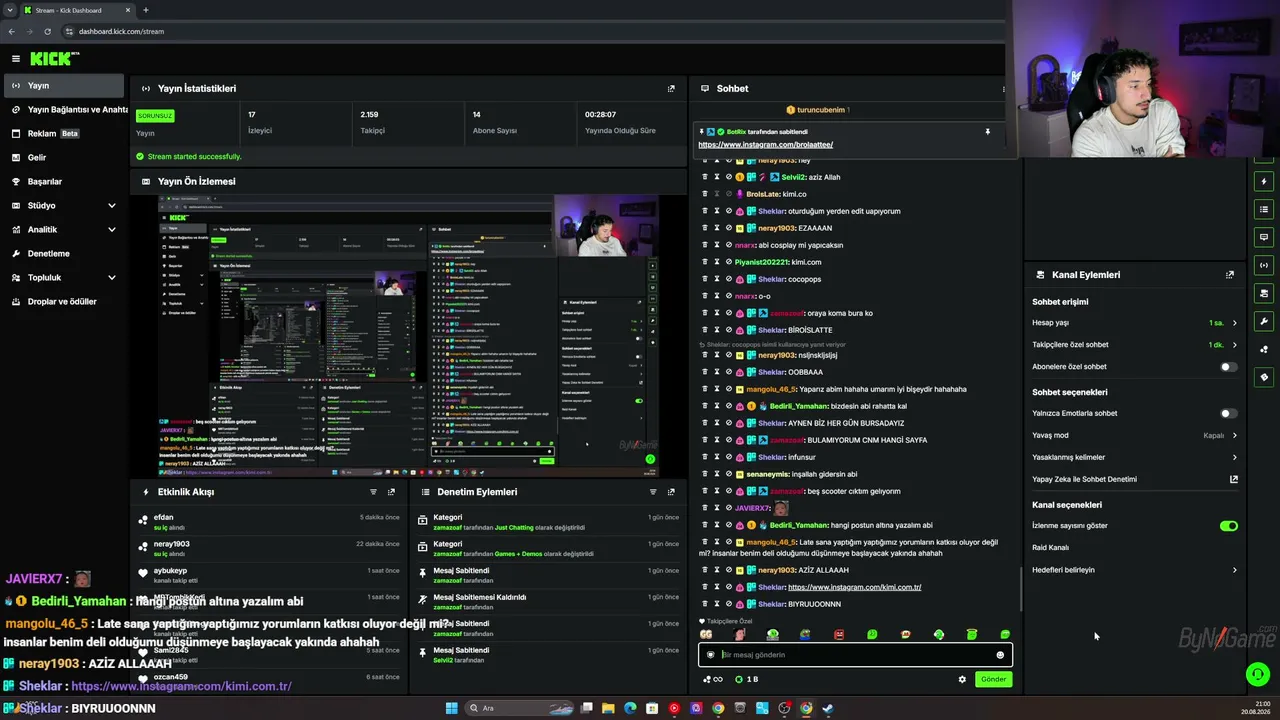
Task: Click the stream preview thumbnail
Action: click(x=408, y=336)
